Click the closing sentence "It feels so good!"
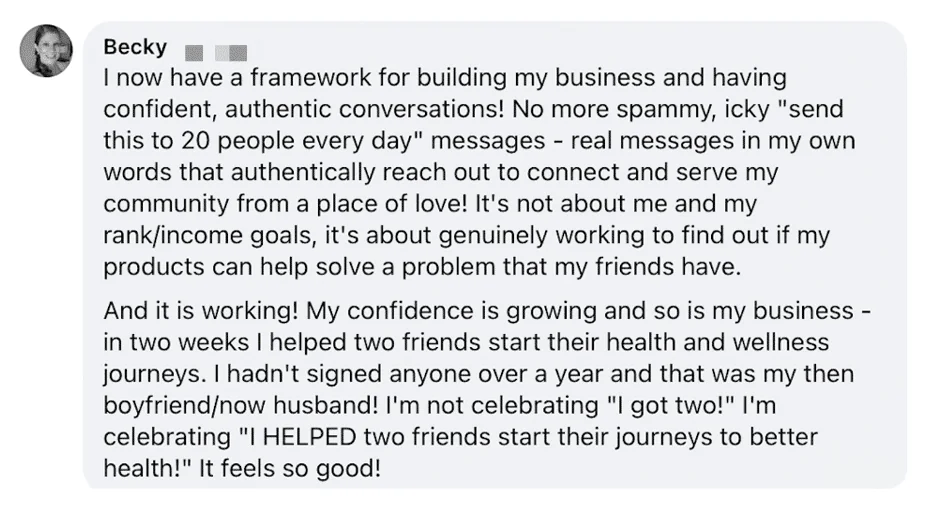931x510 pixels. tap(289, 468)
